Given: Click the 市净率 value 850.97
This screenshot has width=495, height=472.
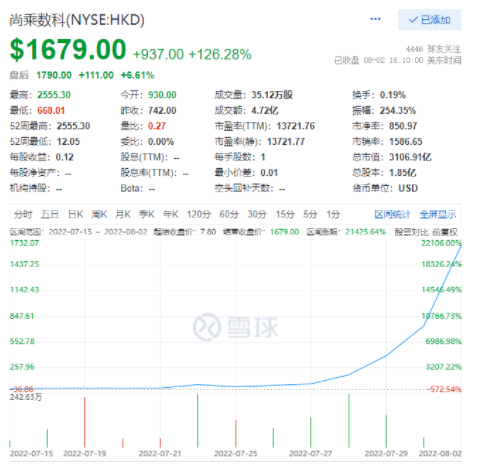Looking at the screenshot, I should (403, 126).
